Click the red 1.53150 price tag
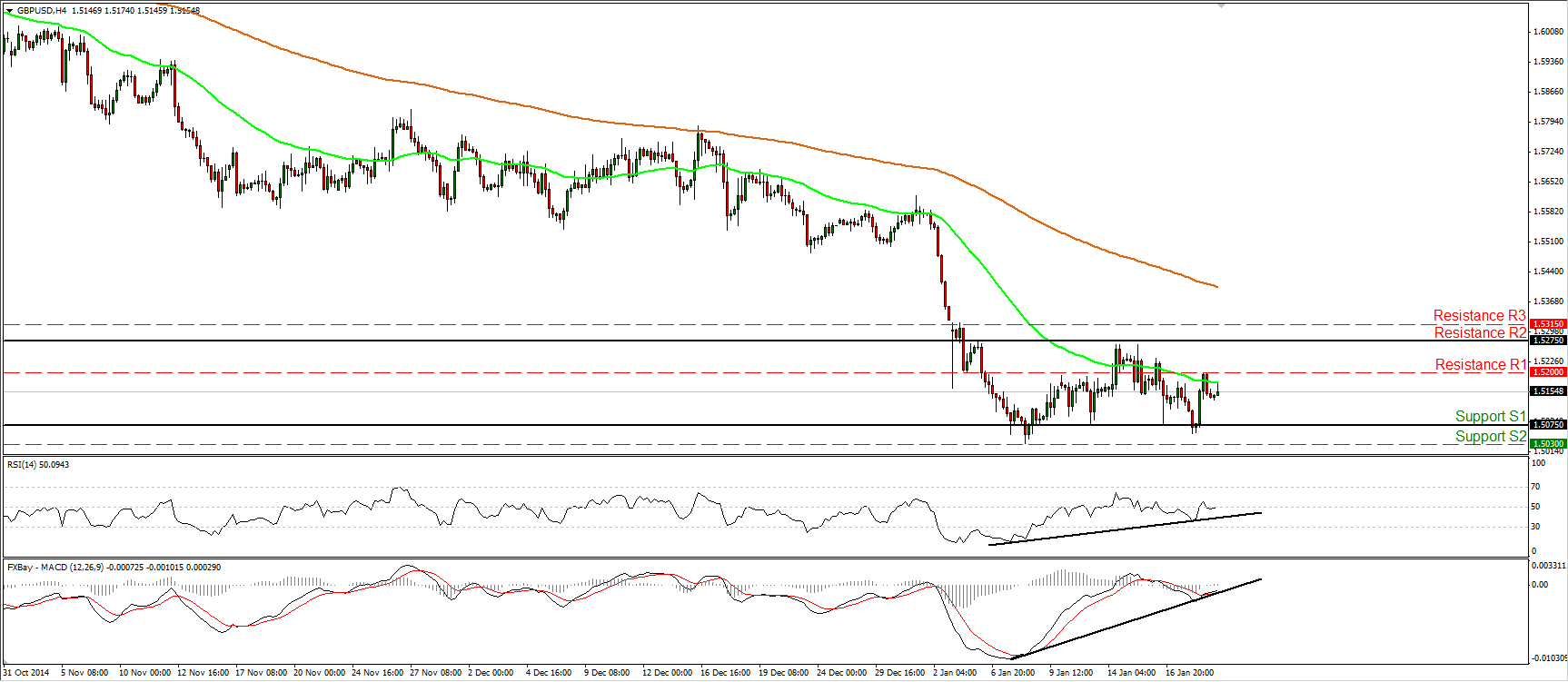This screenshot has height=682, width=1568. coord(1548,324)
